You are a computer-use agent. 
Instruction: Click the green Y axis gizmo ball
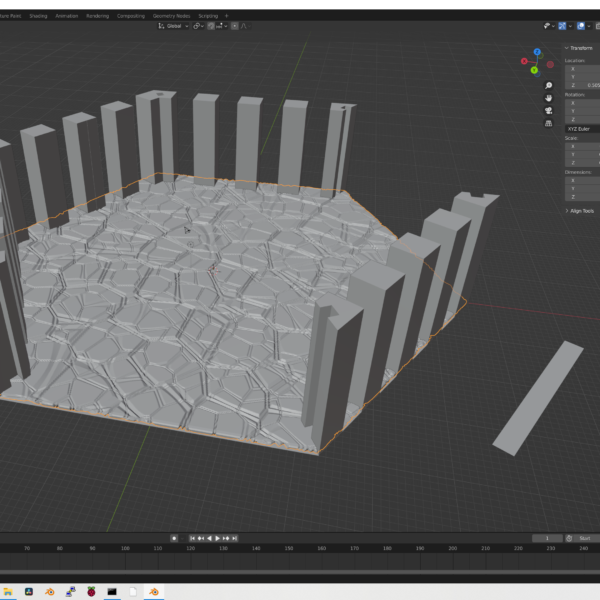point(534,70)
